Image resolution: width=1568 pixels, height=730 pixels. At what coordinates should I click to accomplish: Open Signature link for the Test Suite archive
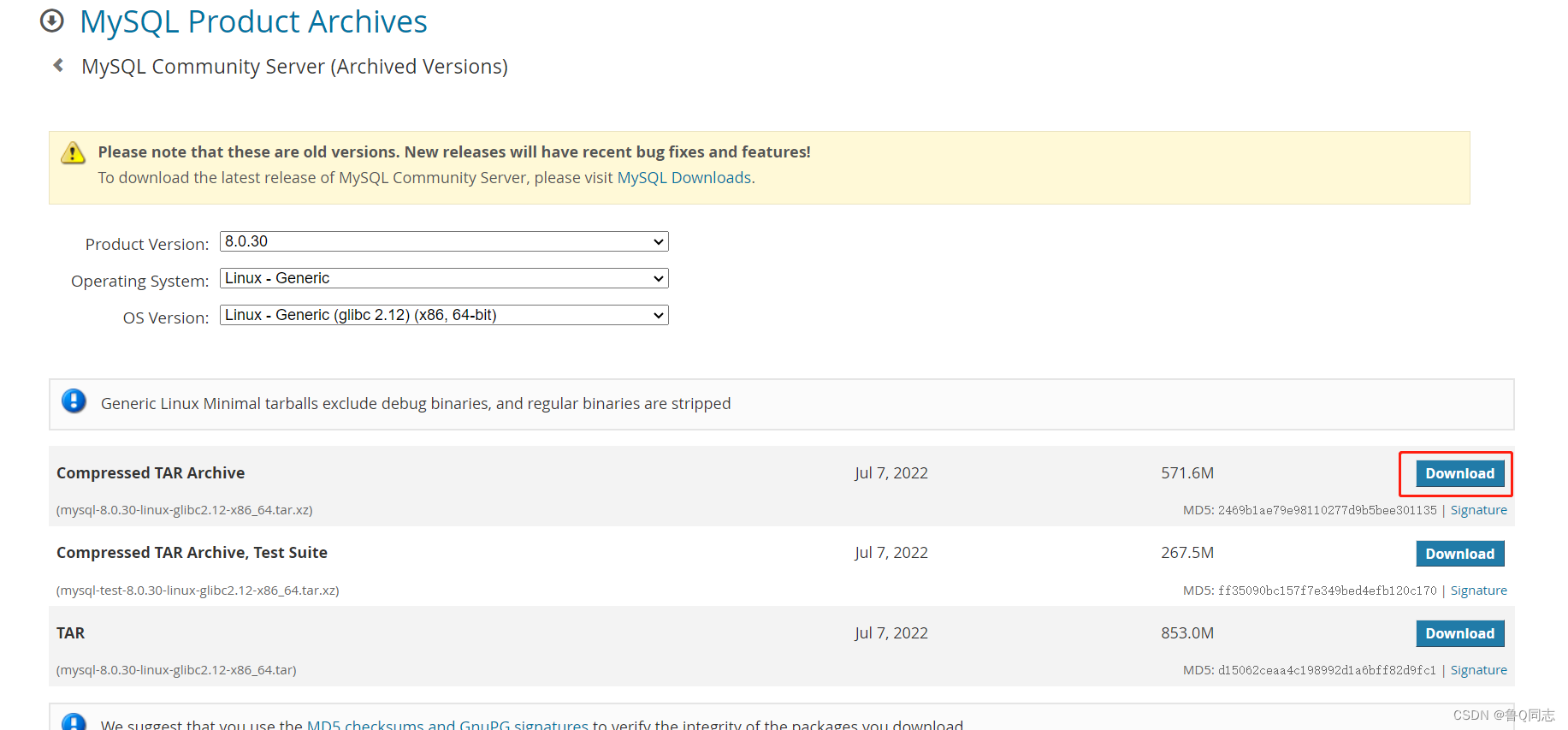click(1478, 591)
